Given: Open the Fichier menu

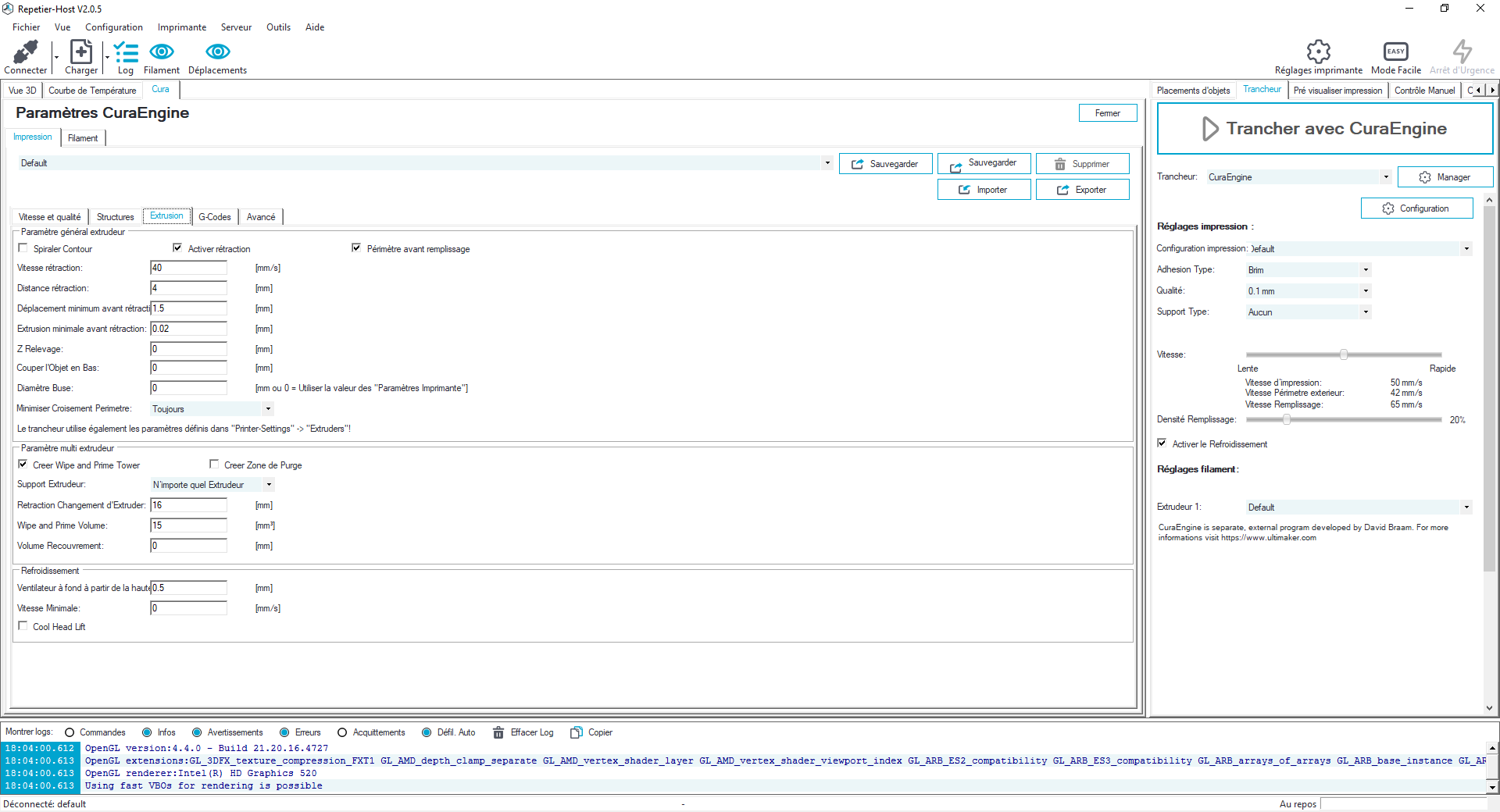Looking at the screenshot, I should (26, 27).
